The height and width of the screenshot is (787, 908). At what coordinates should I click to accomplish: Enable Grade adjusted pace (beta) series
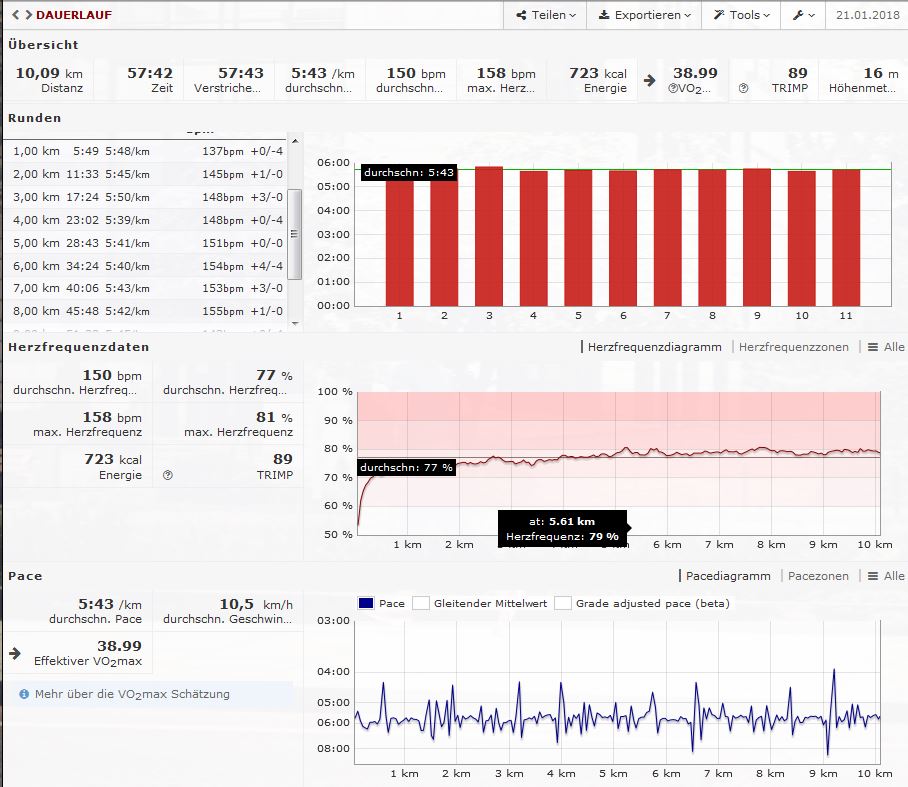tap(563, 603)
